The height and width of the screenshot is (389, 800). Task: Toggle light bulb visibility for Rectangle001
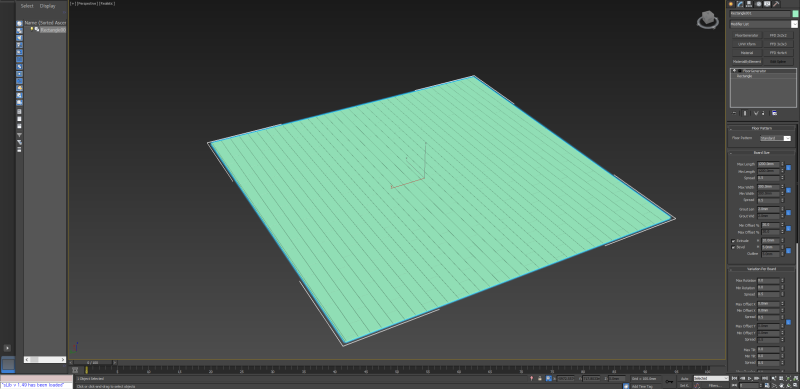32,29
